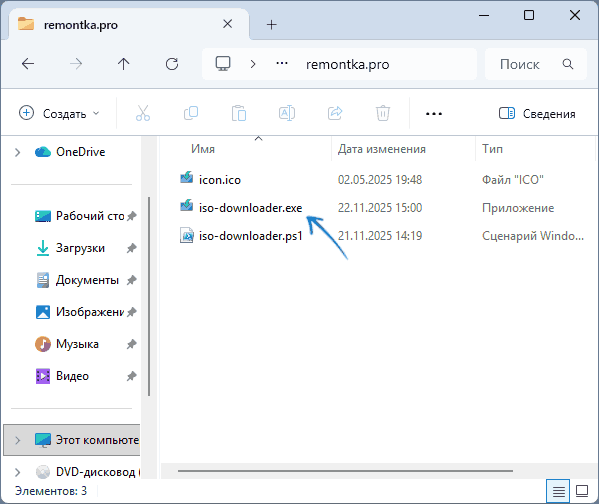
Task: Refresh the current folder view
Action: coord(172,64)
